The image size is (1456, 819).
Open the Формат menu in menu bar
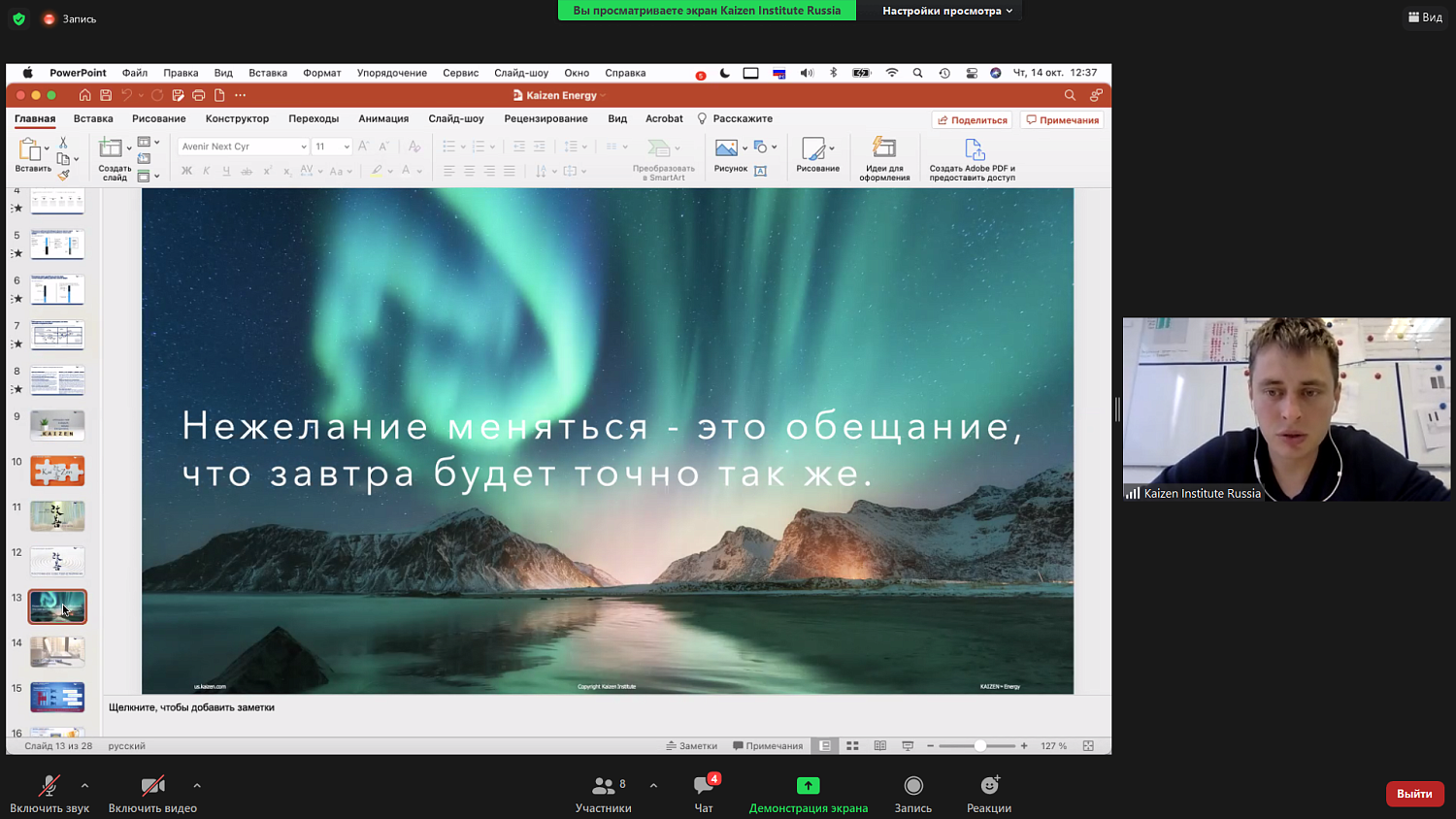tap(322, 73)
